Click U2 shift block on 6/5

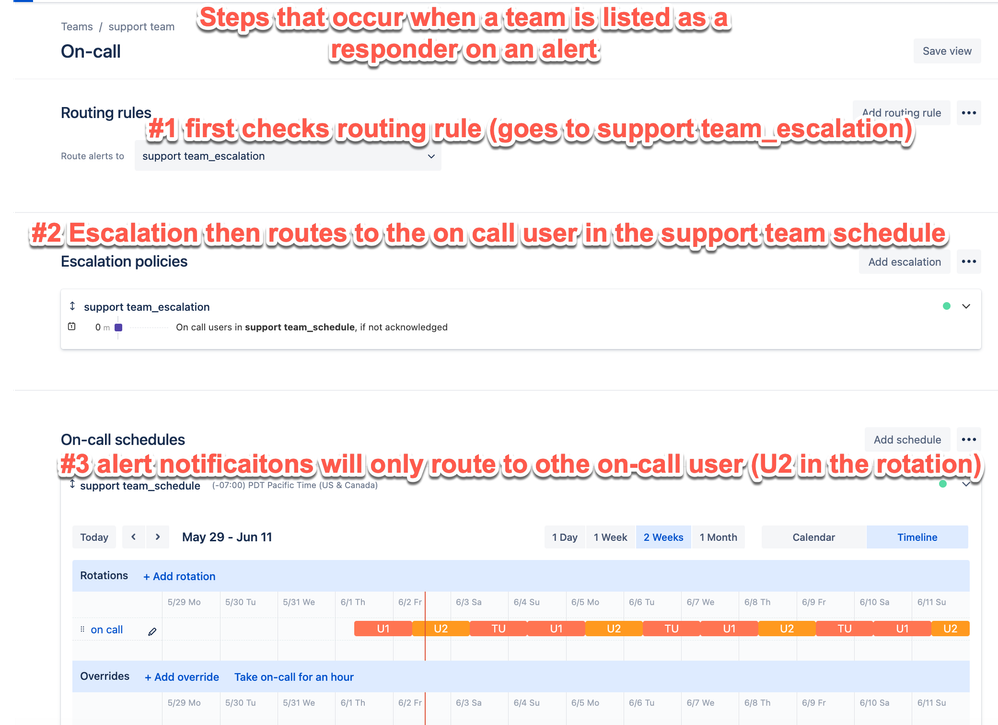click(x=614, y=628)
